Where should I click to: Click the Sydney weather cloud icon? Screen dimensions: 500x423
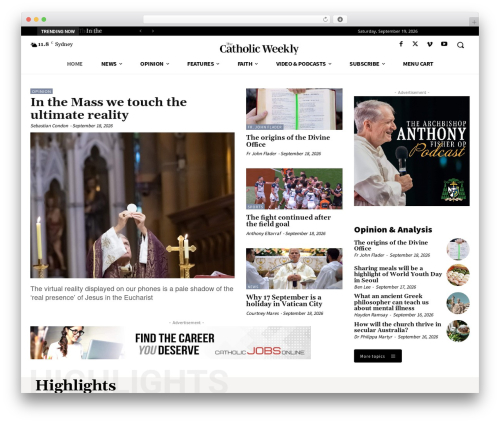point(34,44)
